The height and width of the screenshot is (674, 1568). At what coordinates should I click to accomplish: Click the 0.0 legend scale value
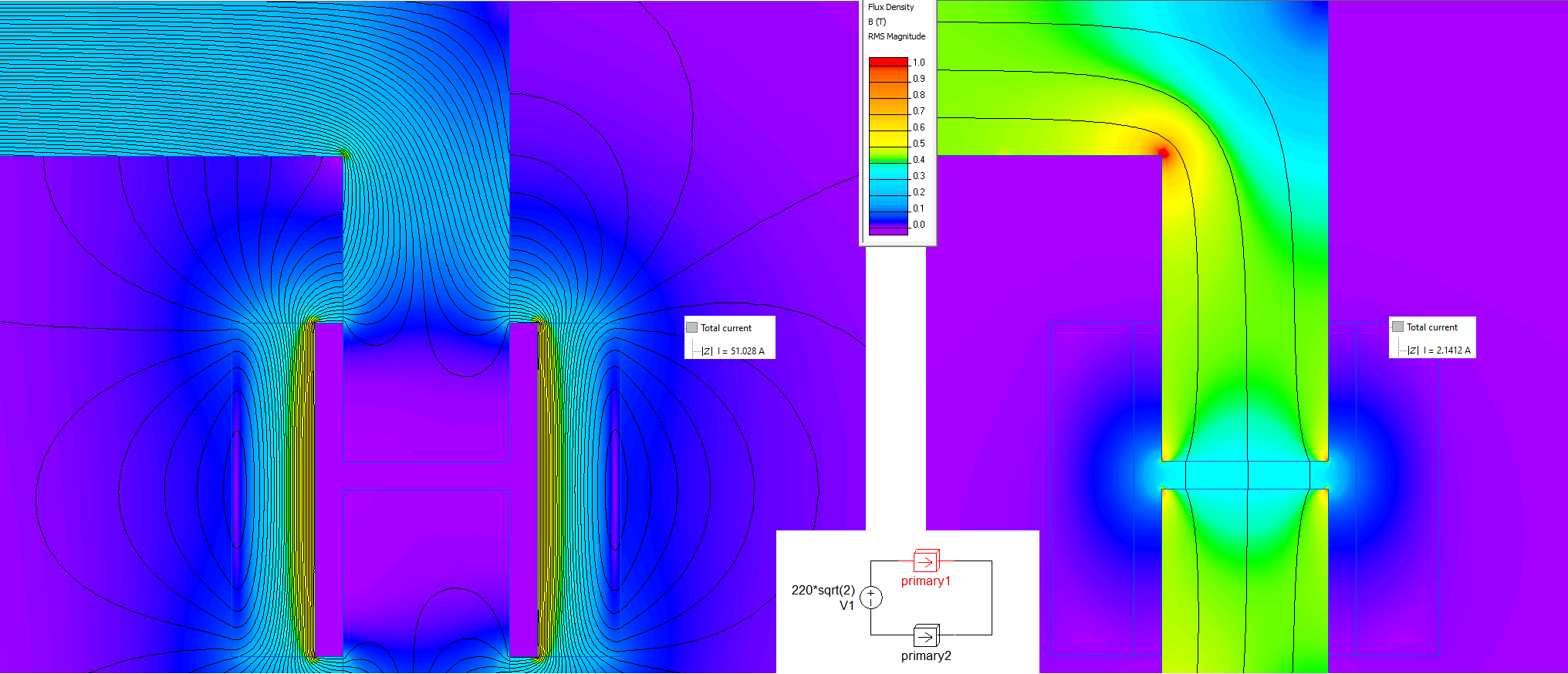point(918,225)
